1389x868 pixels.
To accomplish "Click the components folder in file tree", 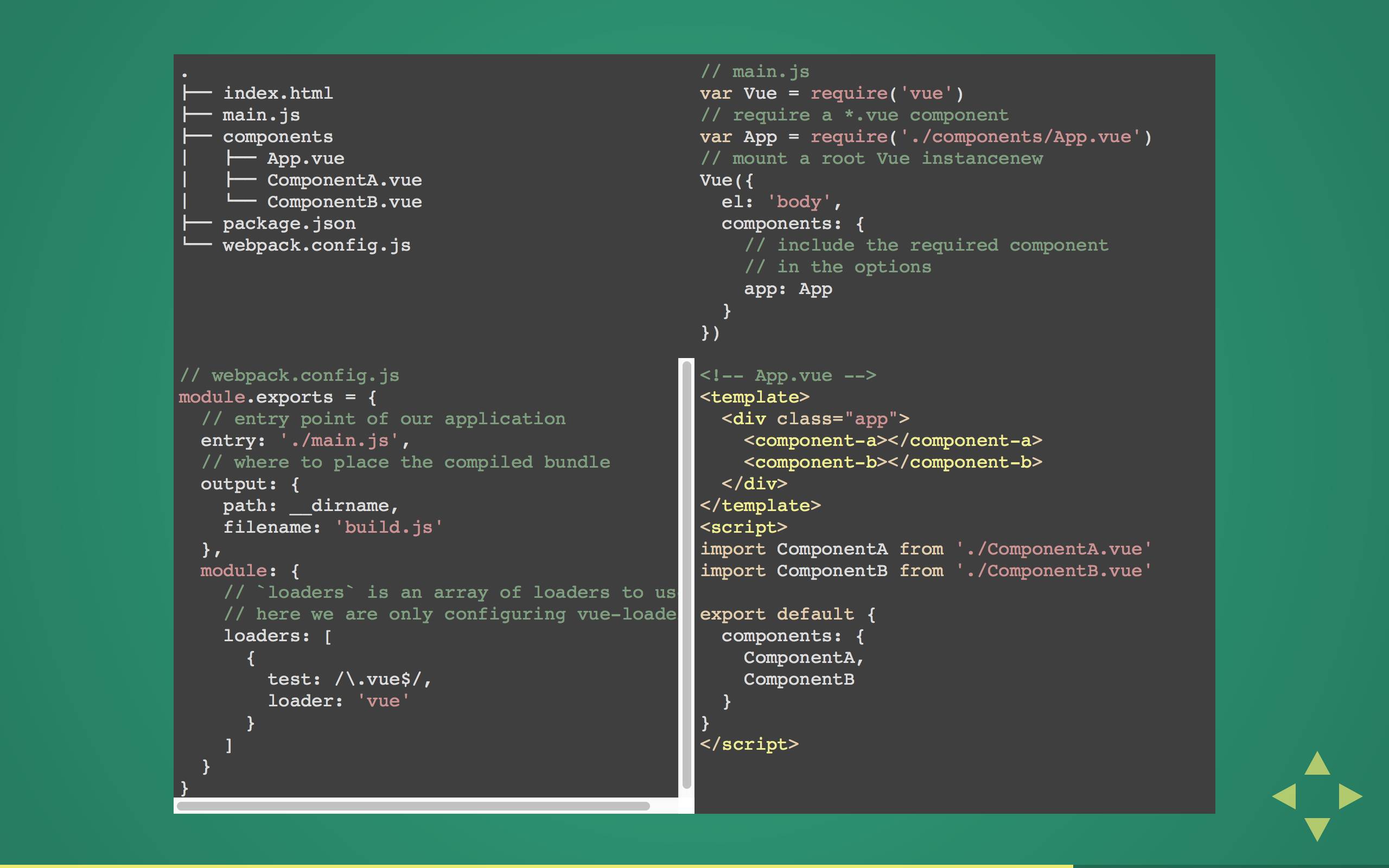I will tap(278, 137).
